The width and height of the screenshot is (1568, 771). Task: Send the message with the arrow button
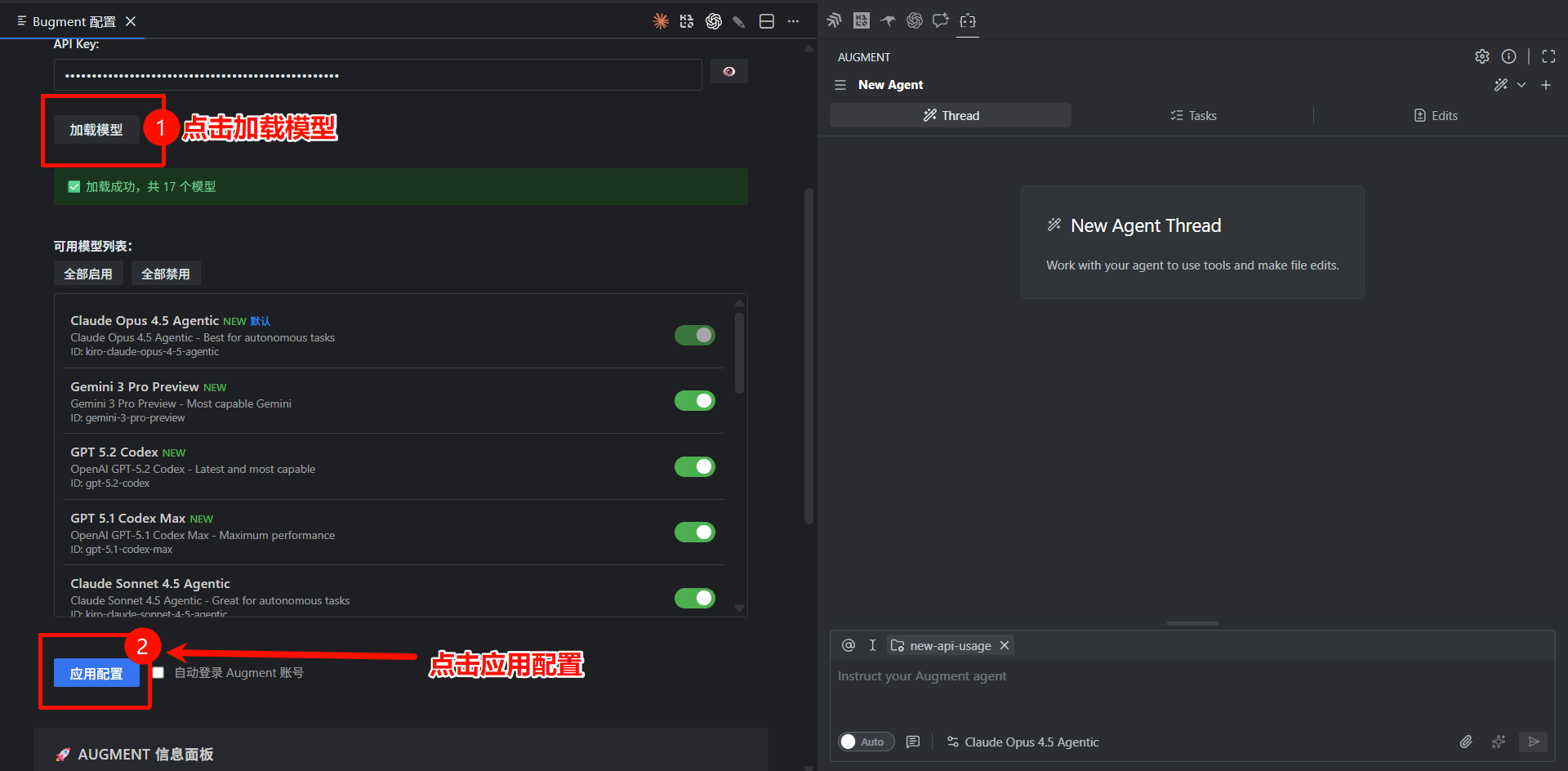(x=1534, y=742)
